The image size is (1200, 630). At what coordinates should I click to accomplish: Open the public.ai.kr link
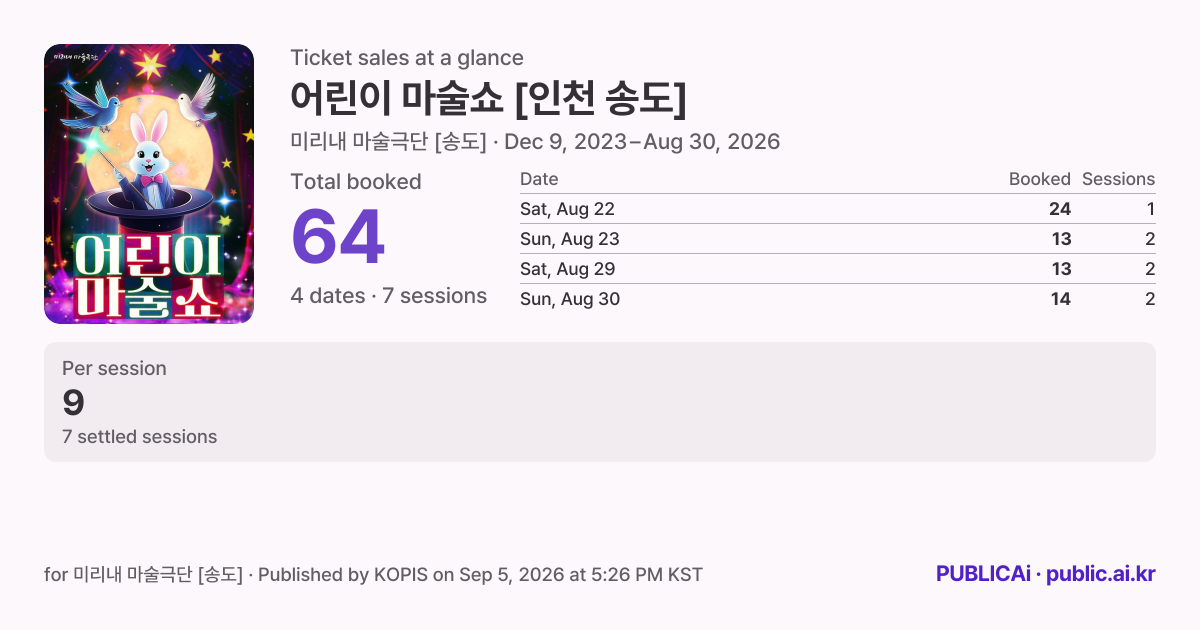1101,574
